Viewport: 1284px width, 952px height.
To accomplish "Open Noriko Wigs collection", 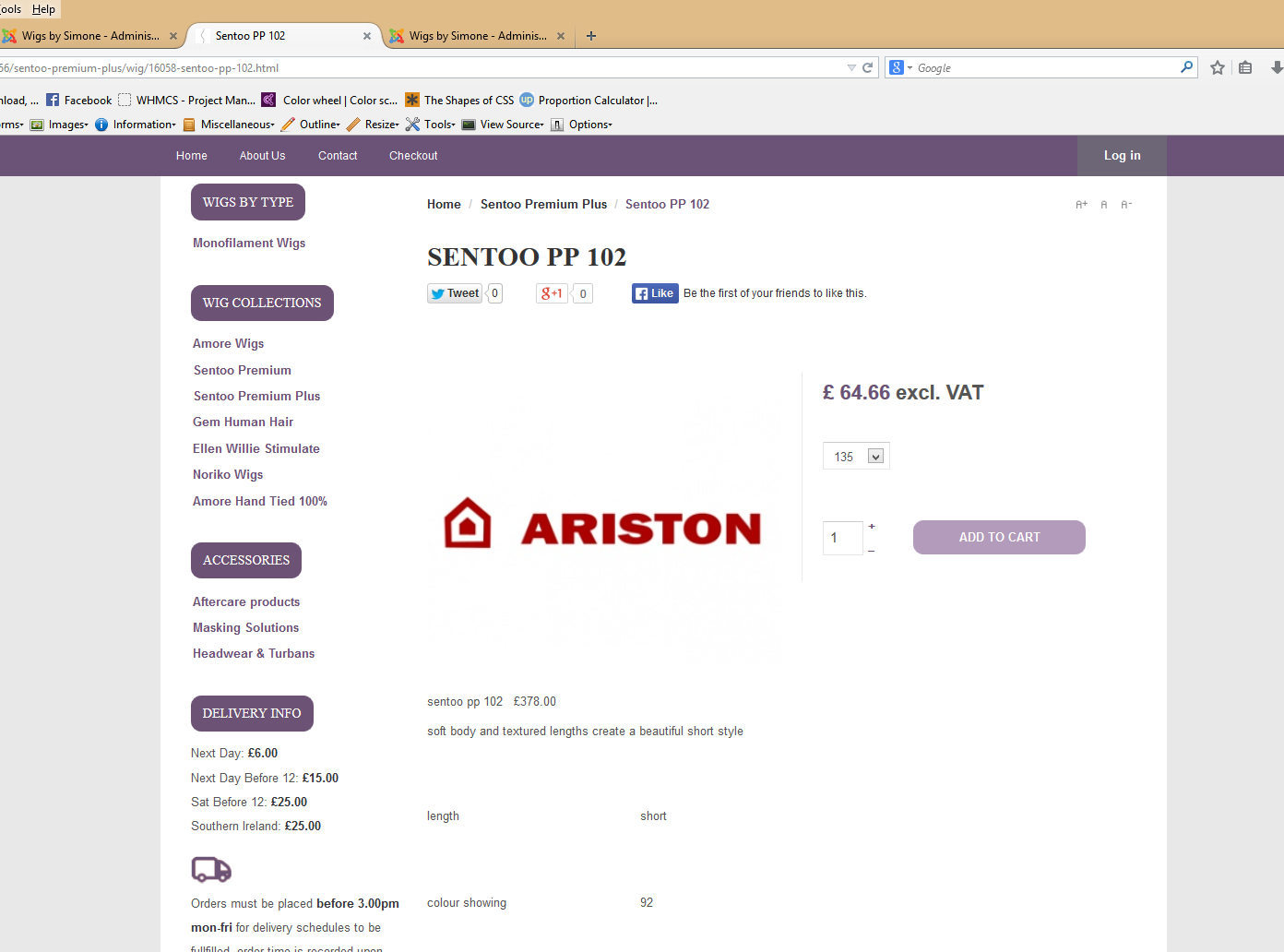I will point(228,474).
